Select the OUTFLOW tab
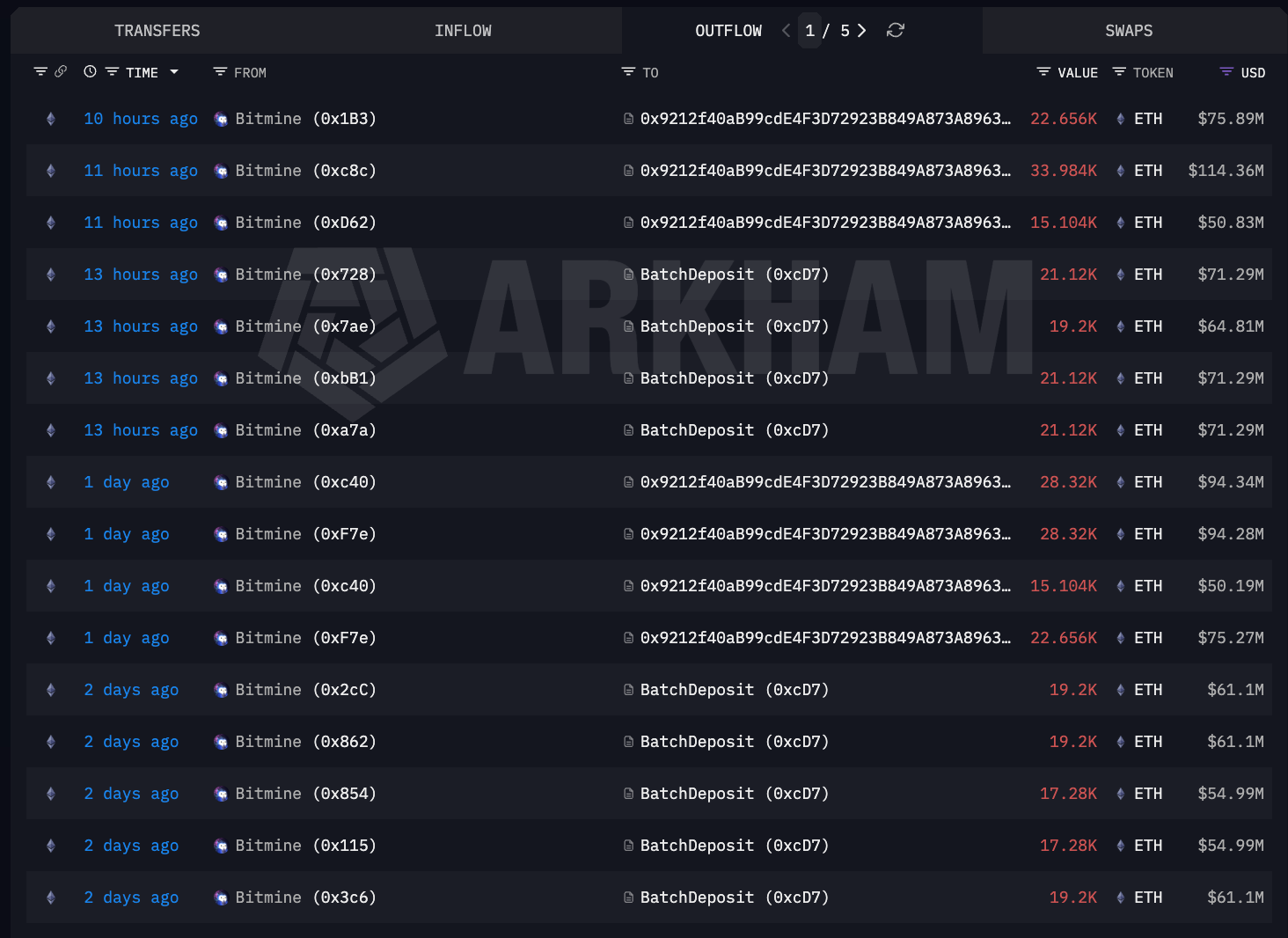 [728, 31]
